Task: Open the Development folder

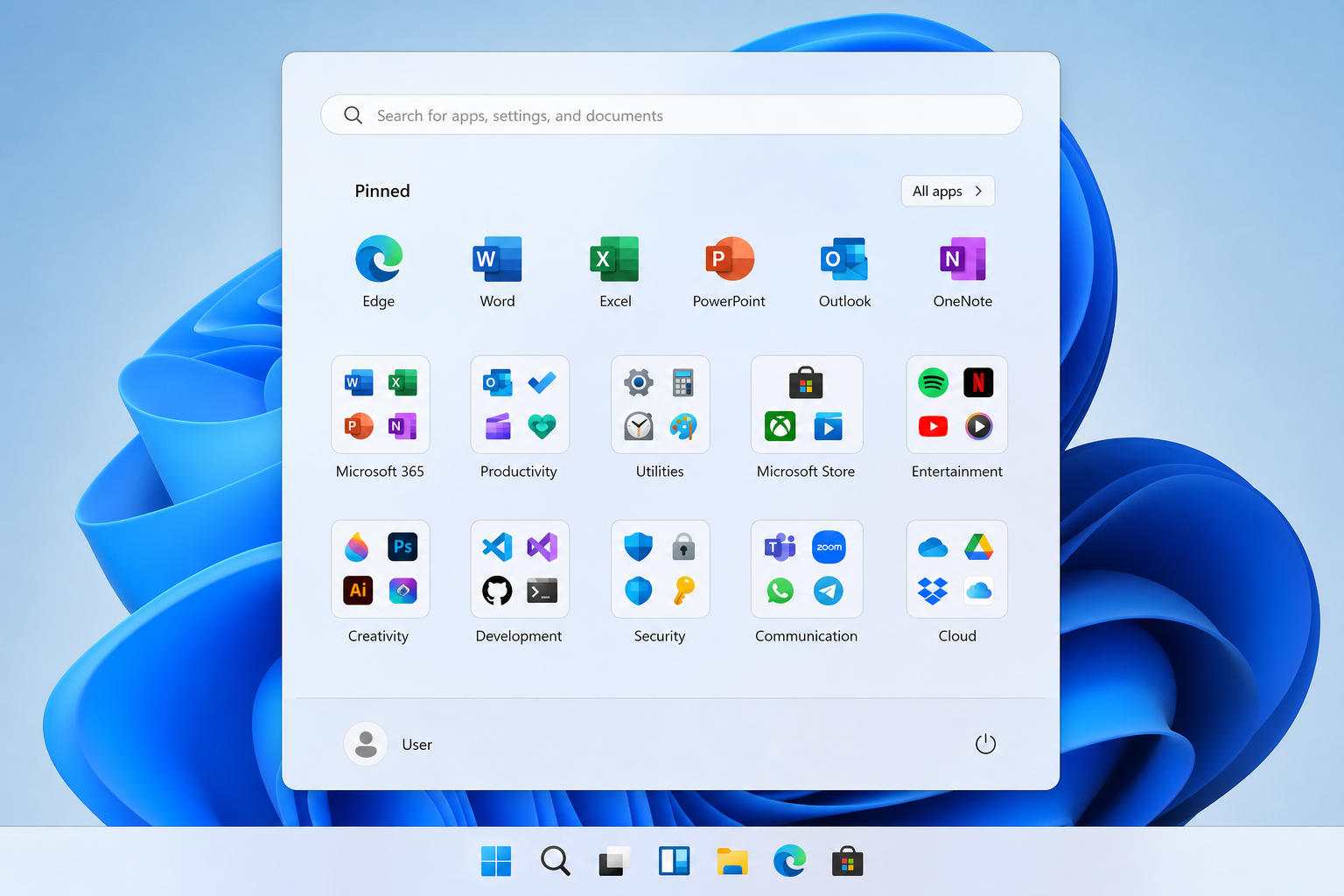Action: pyautogui.click(x=520, y=569)
